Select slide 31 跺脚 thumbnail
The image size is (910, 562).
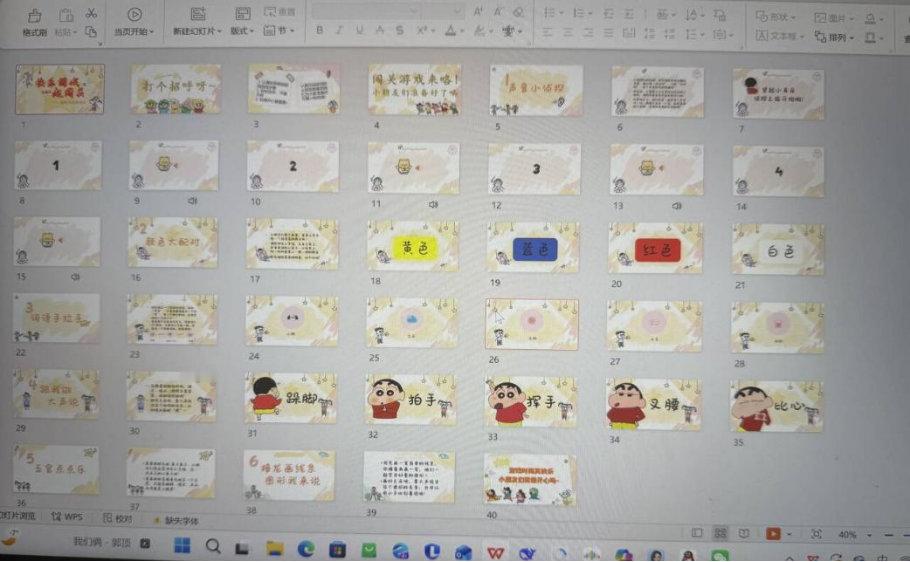[x=292, y=398]
